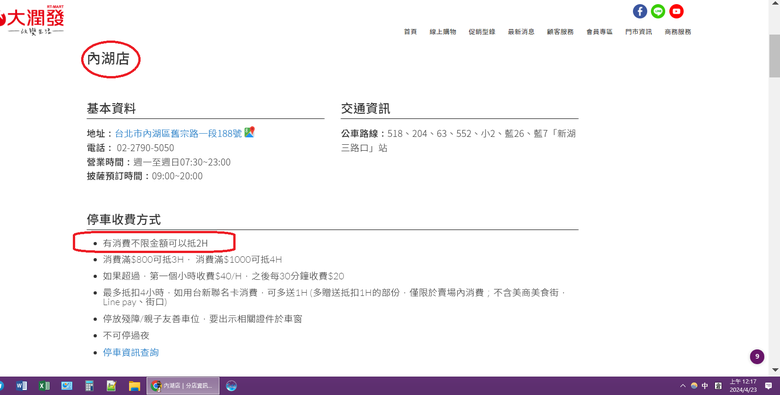The width and height of the screenshot is (780, 395).
Task: Click bullet about 第一個小時收費$40/H
Action: (x=223, y=276)
